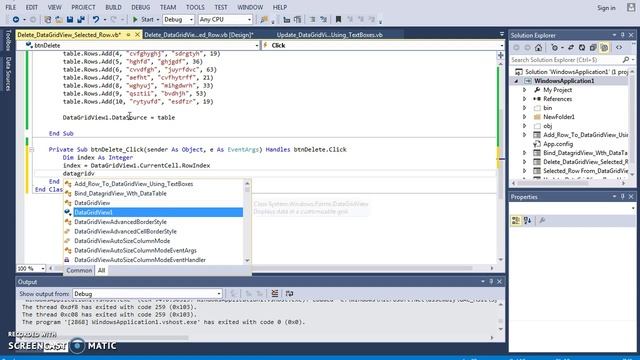Open the 100 % zoom level dropdown
Image resolution: width=640 pixels, height=360 pixels.
click(x=31, y=269)
